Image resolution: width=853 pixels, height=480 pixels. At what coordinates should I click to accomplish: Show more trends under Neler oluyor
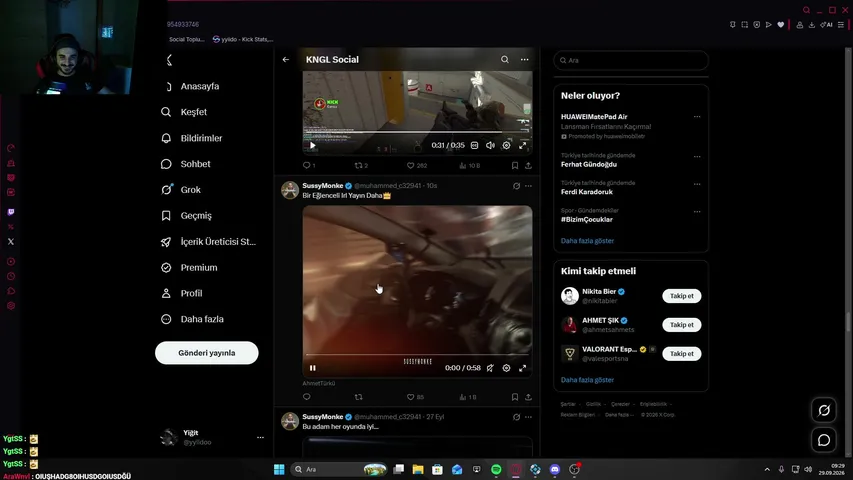click(x=587, y=241)
